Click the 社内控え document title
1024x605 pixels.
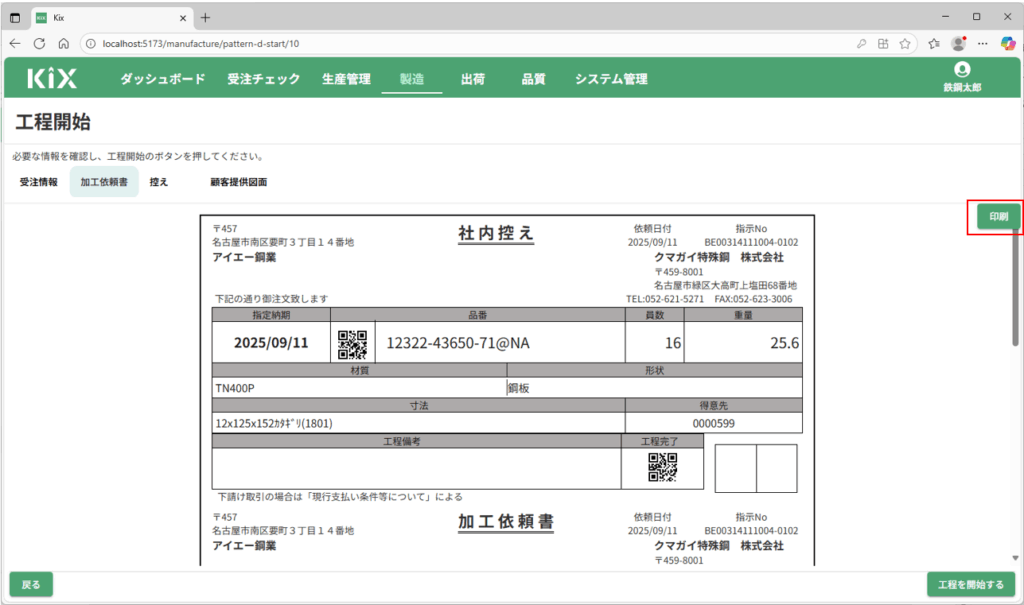496,233
